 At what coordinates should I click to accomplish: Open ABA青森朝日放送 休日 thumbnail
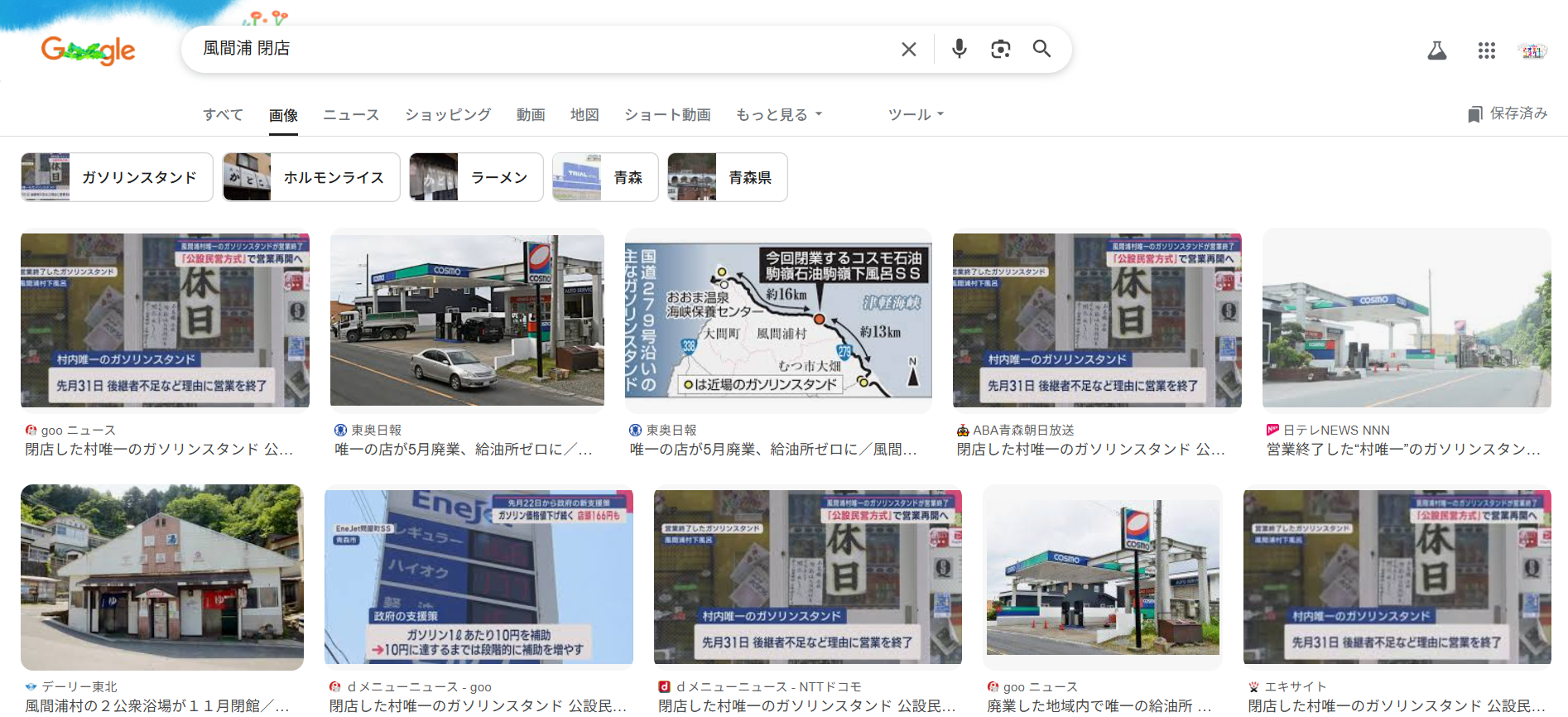point(1097,320)
